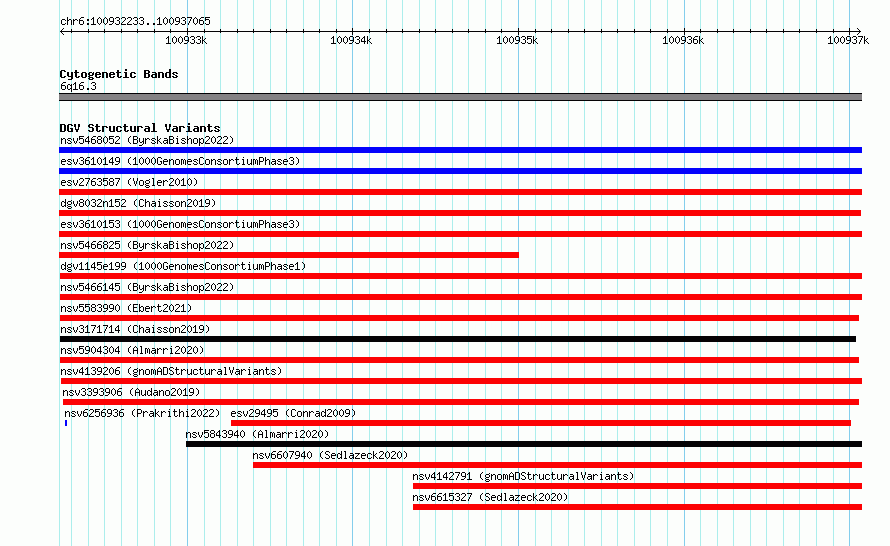Open the esv29495 (Conrad2009) label
The width and height of the screenshot is (890, 546).
pyautogui.click(x=293, y=413)
